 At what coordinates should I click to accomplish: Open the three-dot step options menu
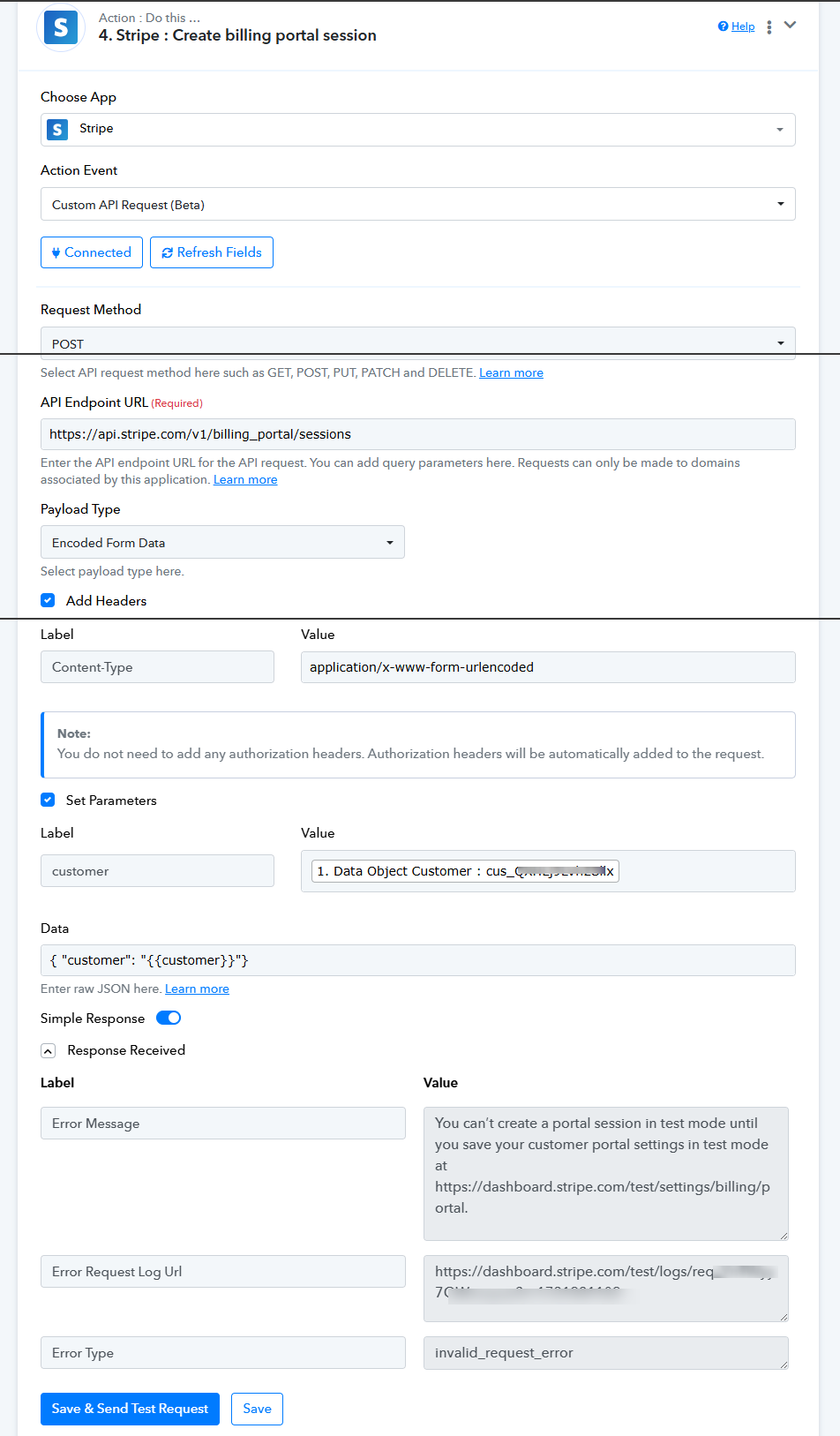[769, 26]
